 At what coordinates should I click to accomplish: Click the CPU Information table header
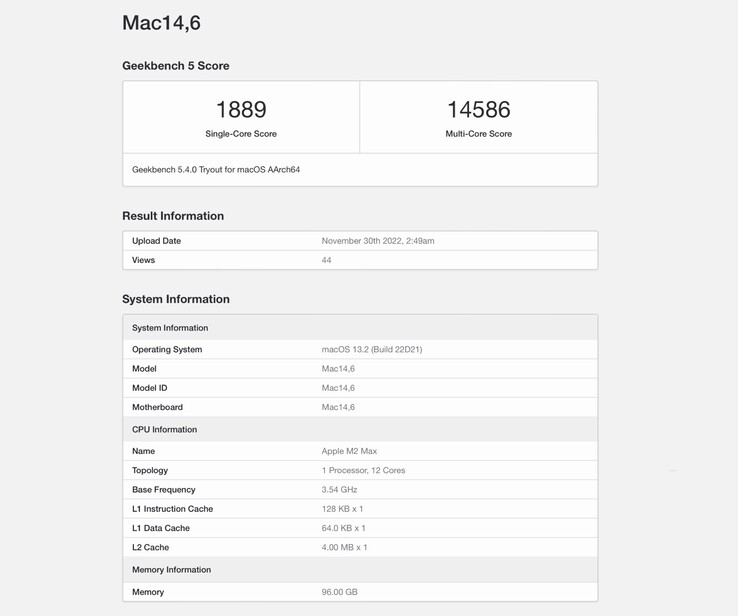pos(165,430)
